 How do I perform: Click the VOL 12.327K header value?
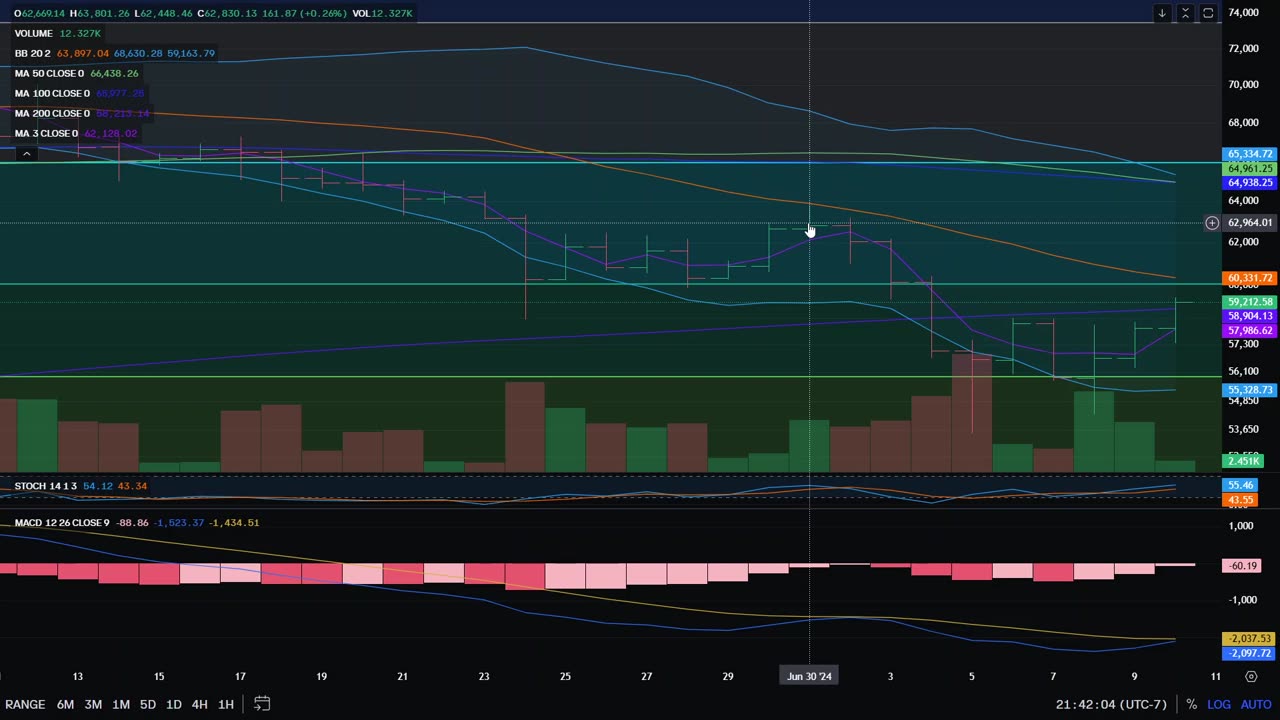(384, 13)
